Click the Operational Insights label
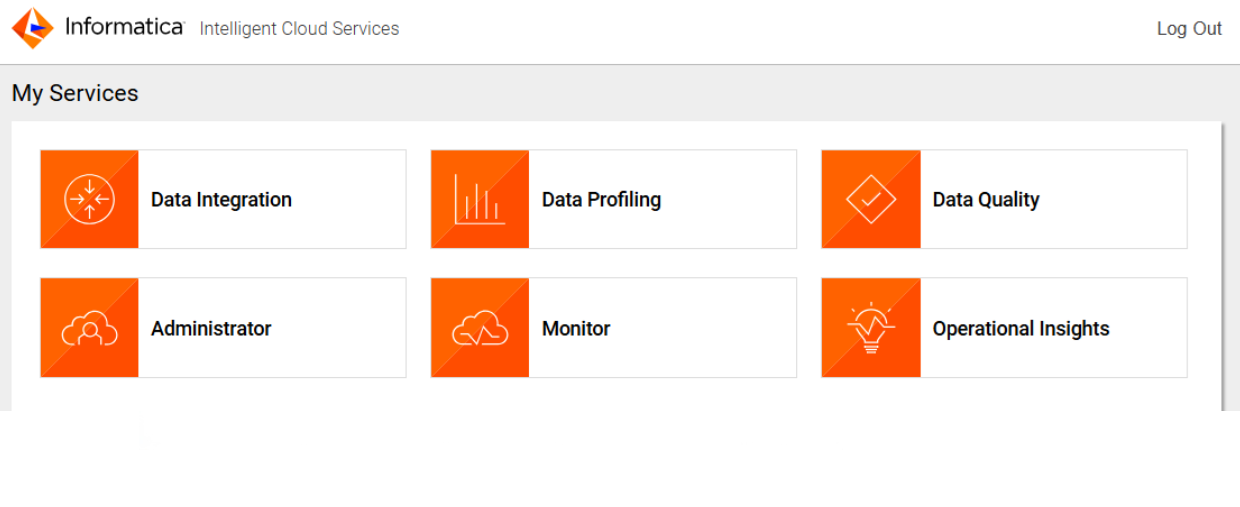The height and width of the screenshot is (507, 1240). (x=1021, y=329)
